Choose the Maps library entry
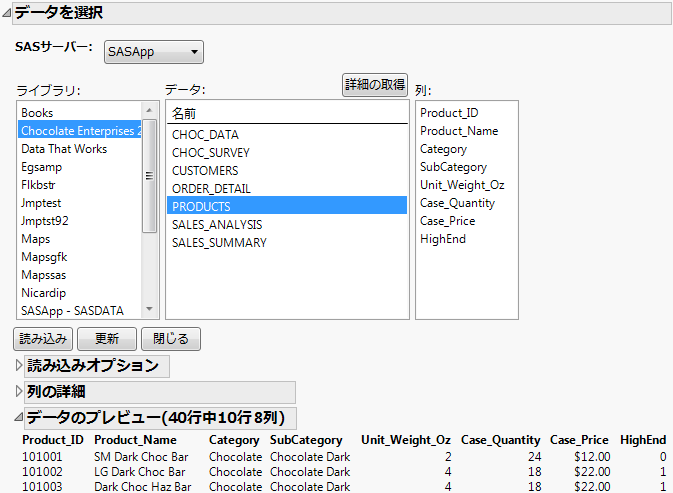Screen dimensions: 673x493 point(36,239)
